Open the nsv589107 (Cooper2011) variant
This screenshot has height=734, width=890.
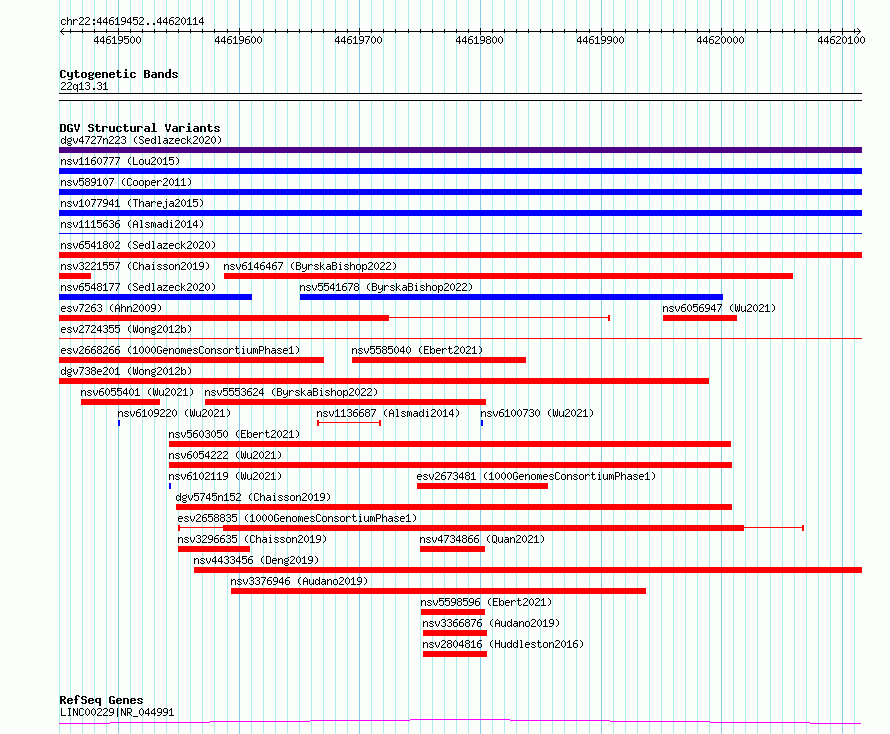click(x=126, y=182)
